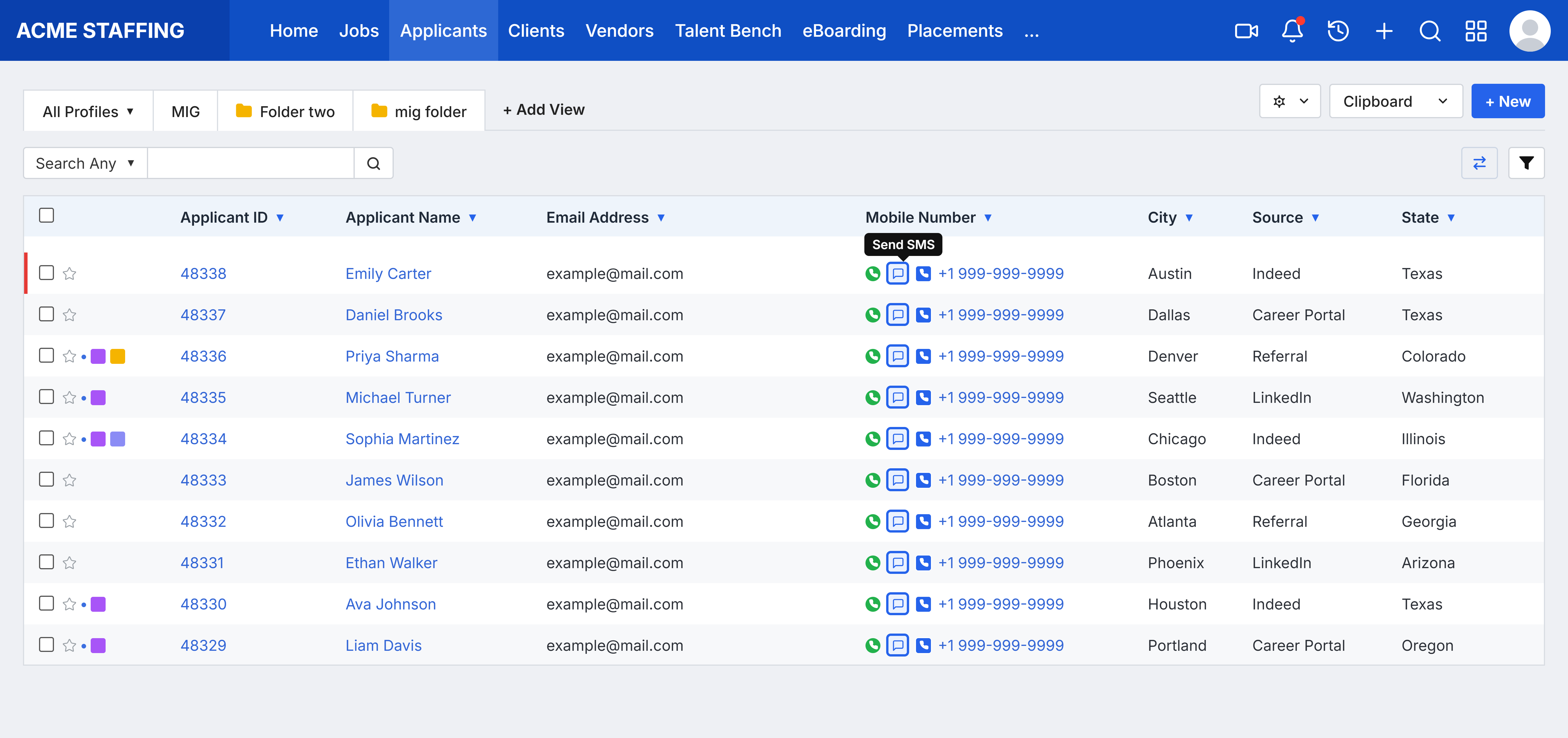Open user profile avatar
This screenshot has width=1568, height=738.
1529,30
